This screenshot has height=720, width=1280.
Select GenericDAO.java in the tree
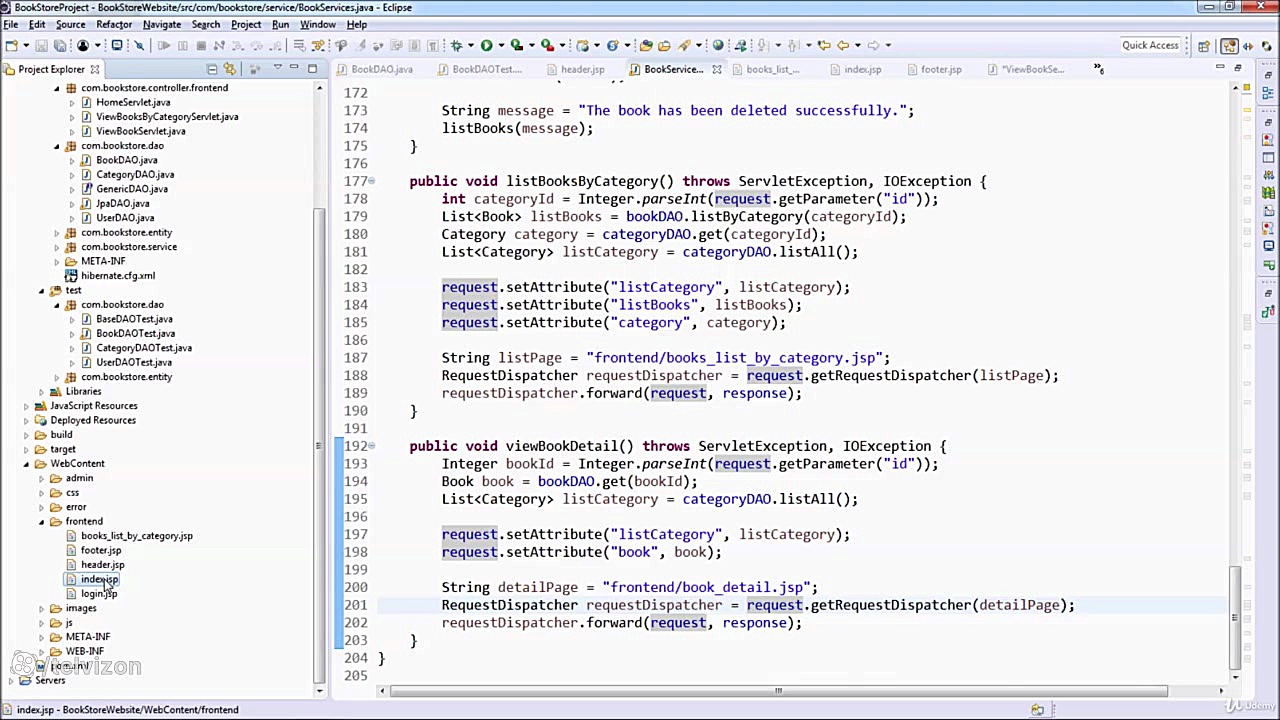pyautogui.click(x=132, y=189)
